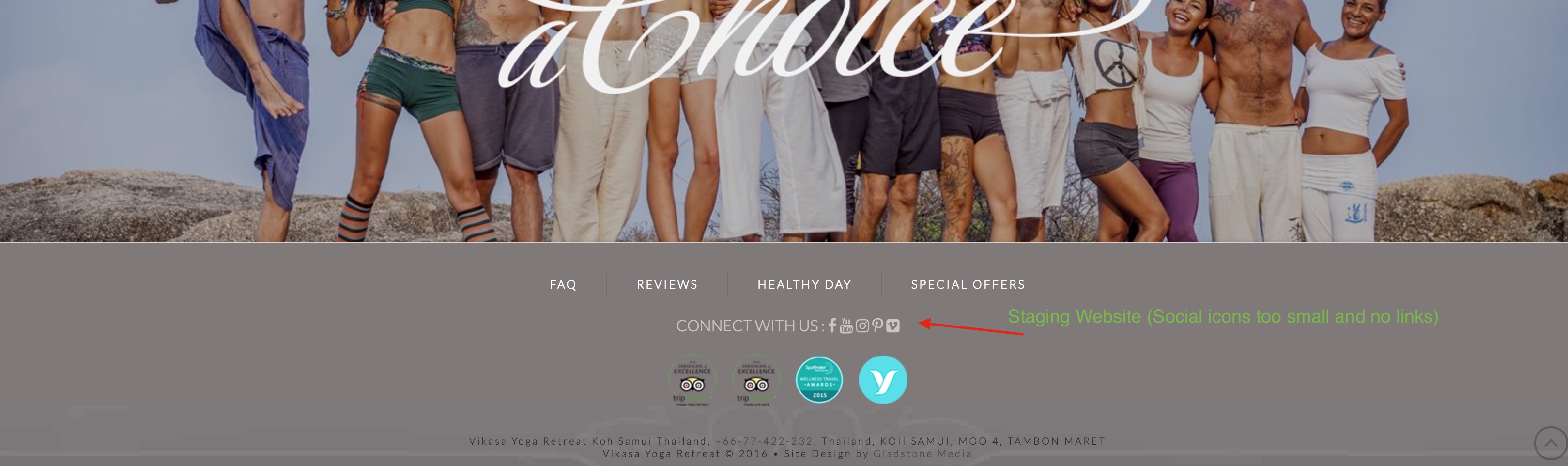The image size is (1568, 466).
Task: Go to the Healthy Day page
Action: [804, 284]
